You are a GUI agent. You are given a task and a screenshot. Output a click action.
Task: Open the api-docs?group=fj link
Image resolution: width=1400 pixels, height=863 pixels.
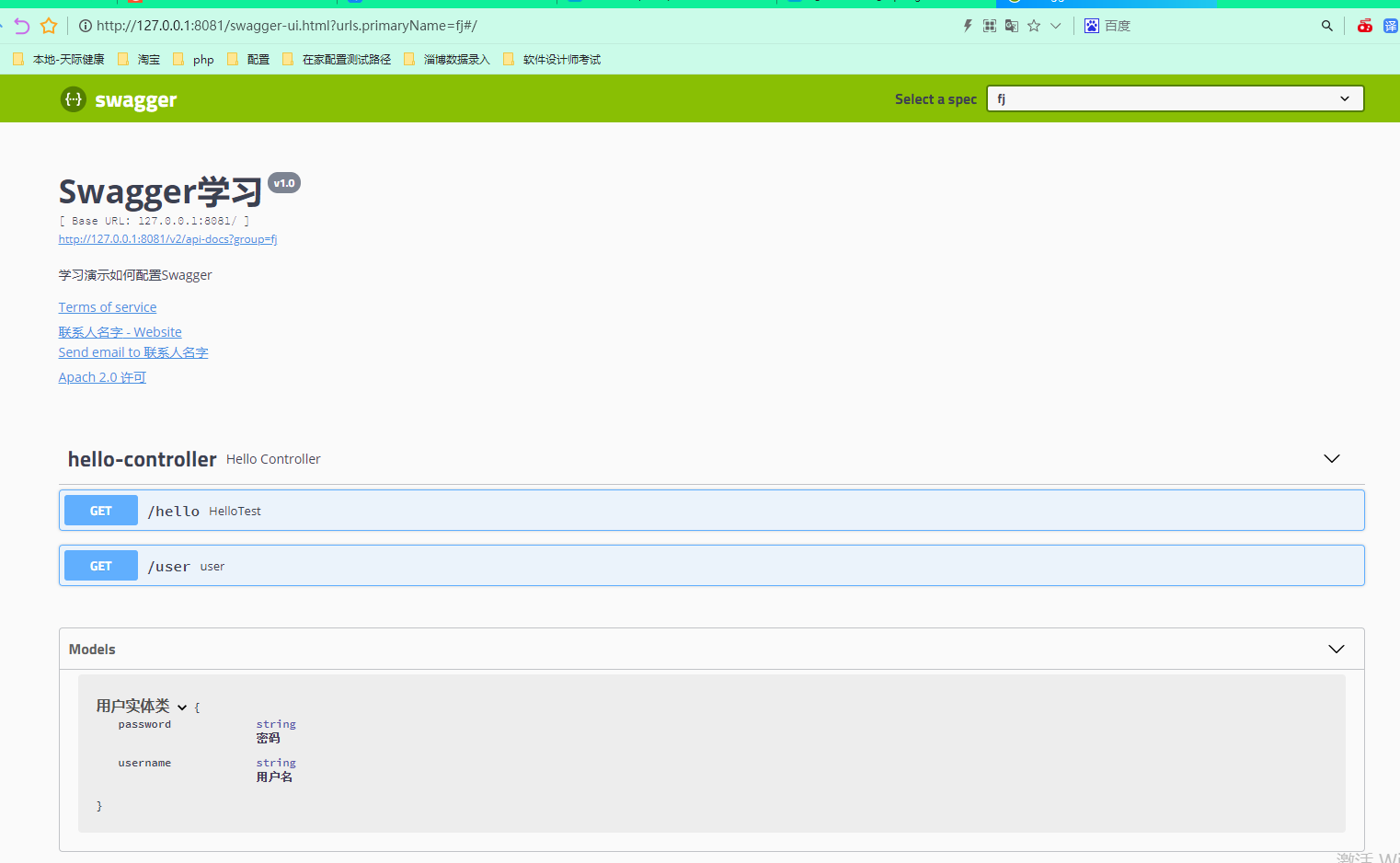[167, 239]
